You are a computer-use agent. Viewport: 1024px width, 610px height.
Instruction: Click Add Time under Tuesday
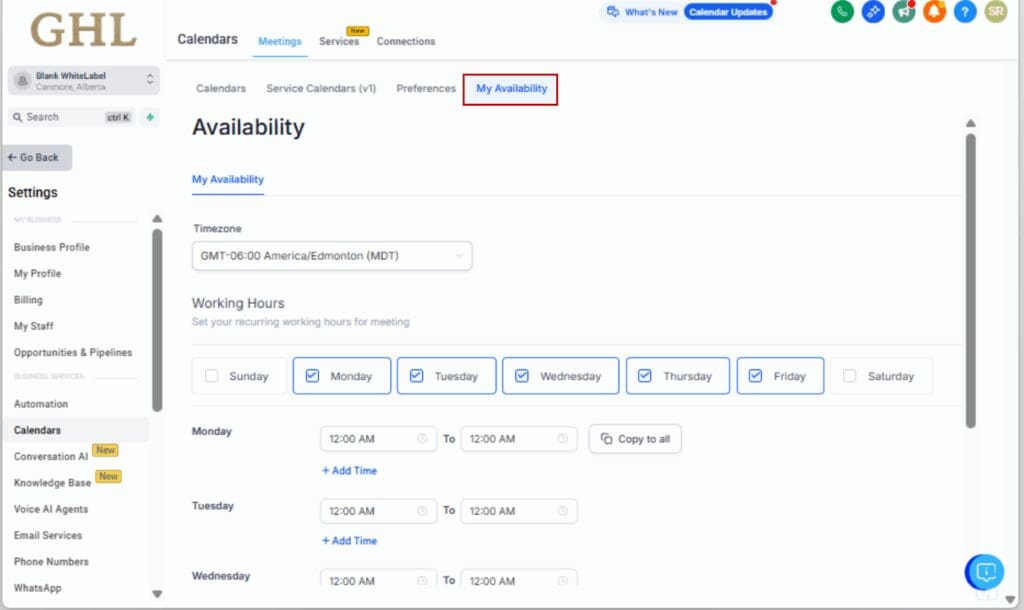(x=349, y=540)
